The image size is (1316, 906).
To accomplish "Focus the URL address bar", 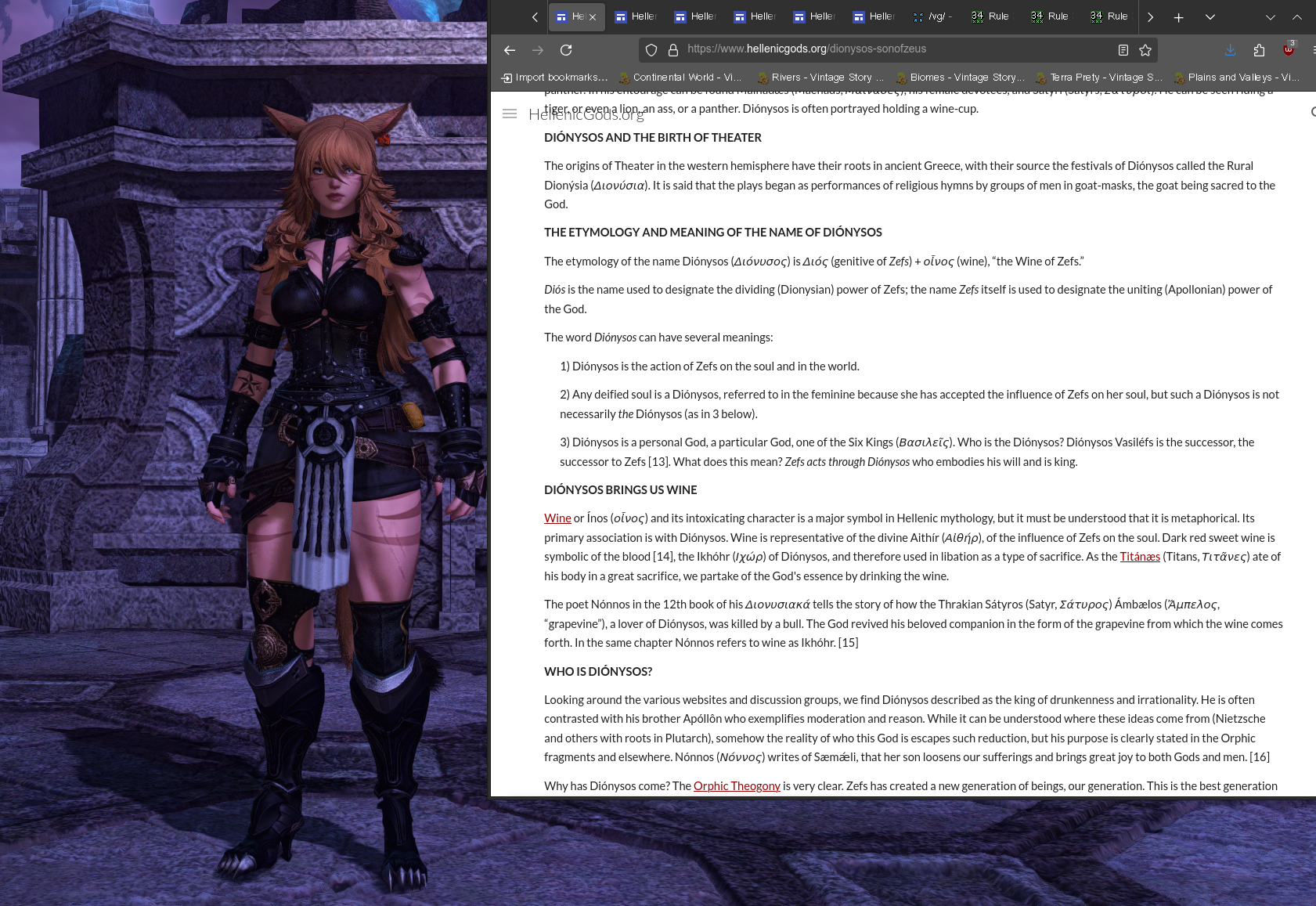I will pos(897,49).
